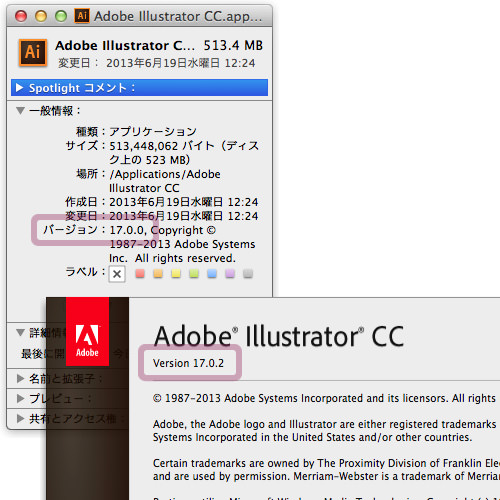Screen dimensions: 500x500
Task: Click the サイズ value 513,448,062 バイト
Action: [162, 146]
